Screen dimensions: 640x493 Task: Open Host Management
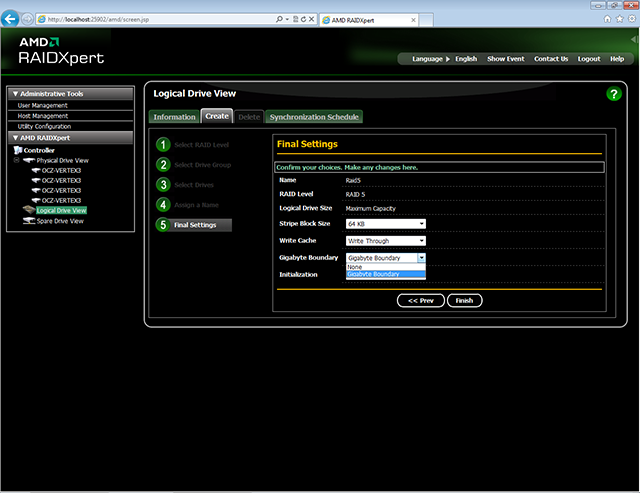coord(42,116)
